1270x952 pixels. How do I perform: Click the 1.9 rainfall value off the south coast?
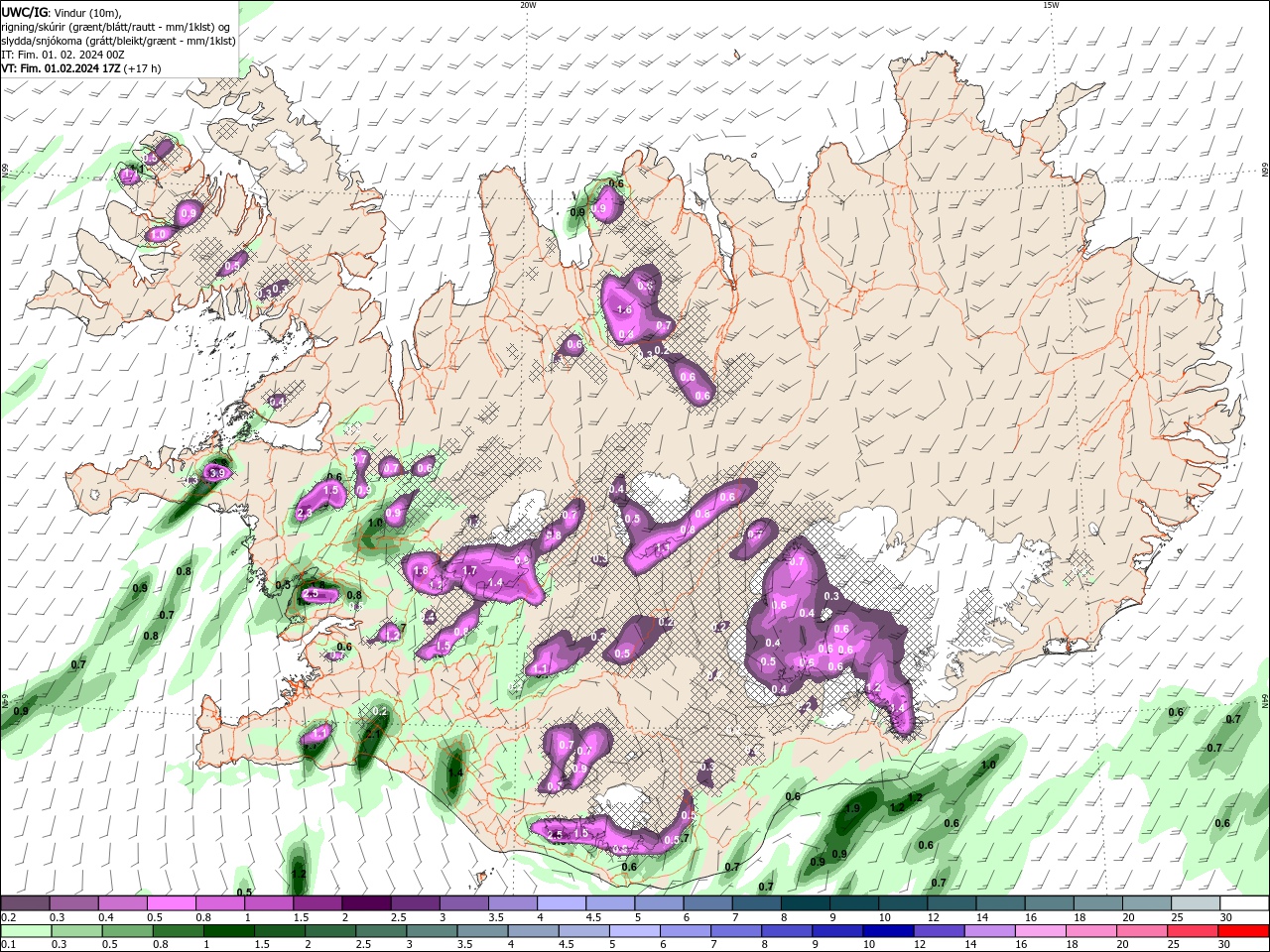click(852, 809)
